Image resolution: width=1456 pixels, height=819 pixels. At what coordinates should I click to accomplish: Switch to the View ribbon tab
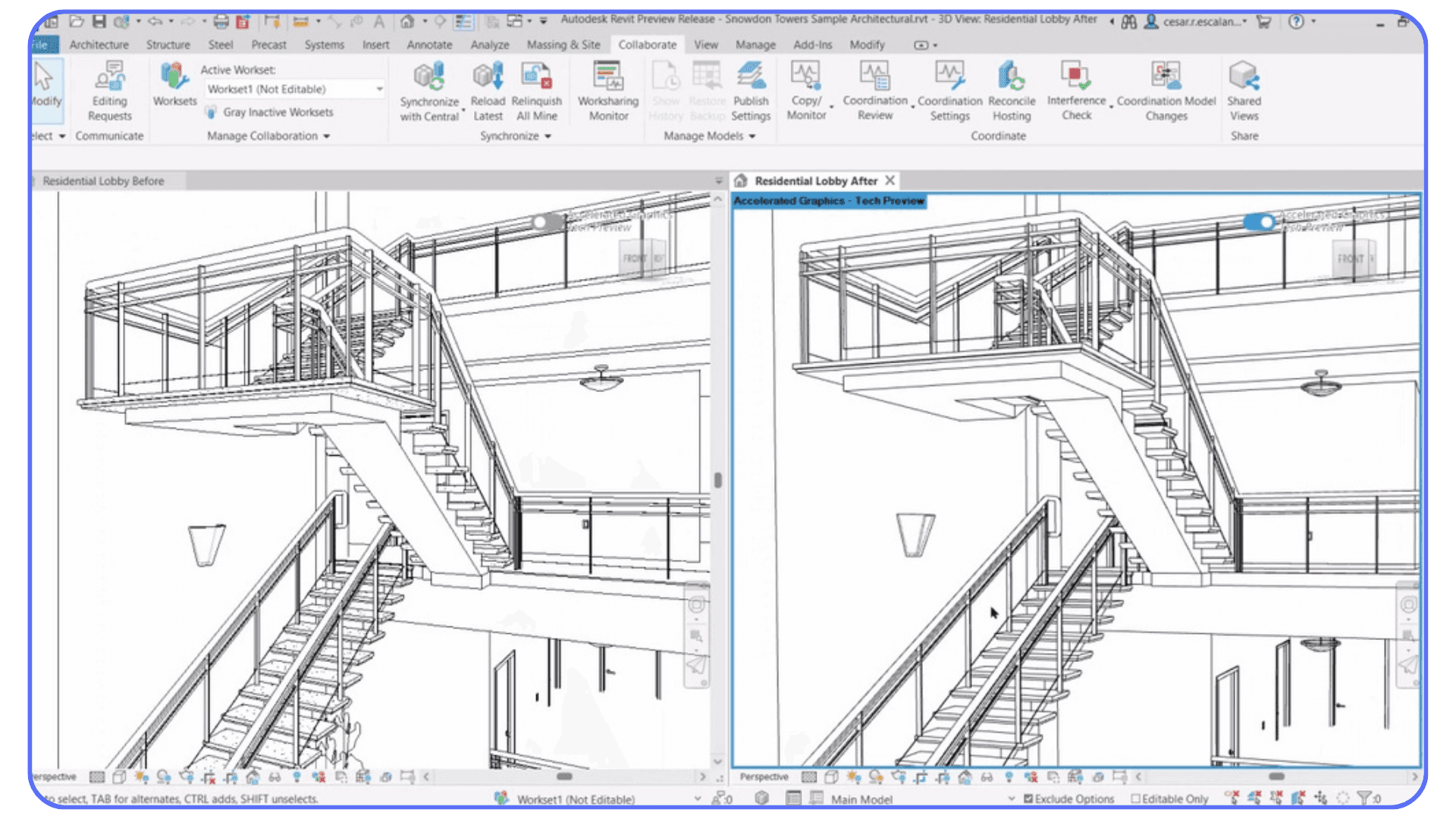(x=705, y=45)
